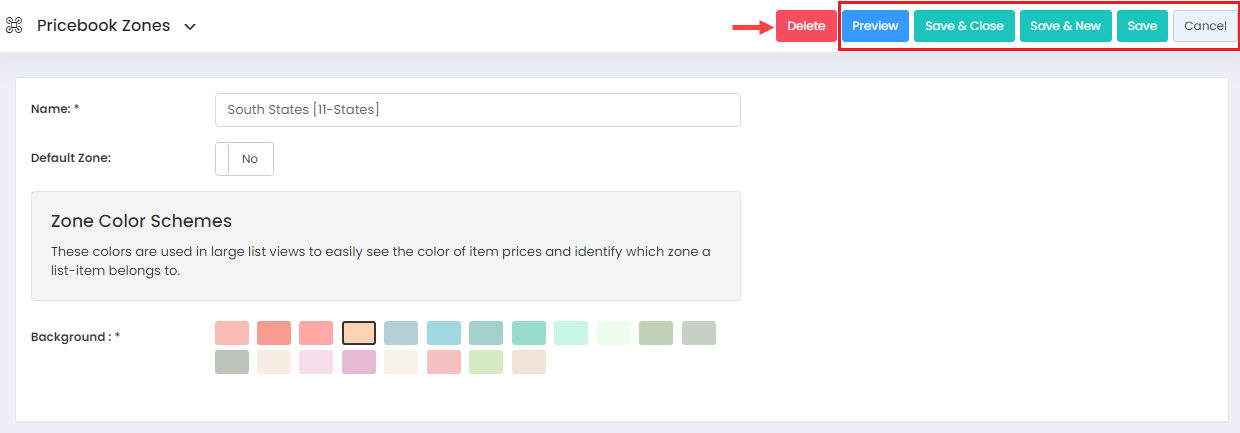This screenshot has height=433, width=1240.
Task: Choose the pale pink lavender swatch
Action: click(316, 362)
